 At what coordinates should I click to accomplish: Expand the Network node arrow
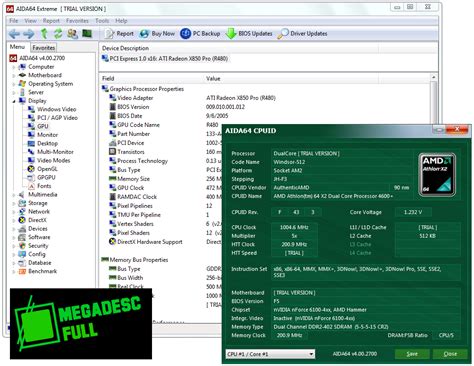click(14, 212)
